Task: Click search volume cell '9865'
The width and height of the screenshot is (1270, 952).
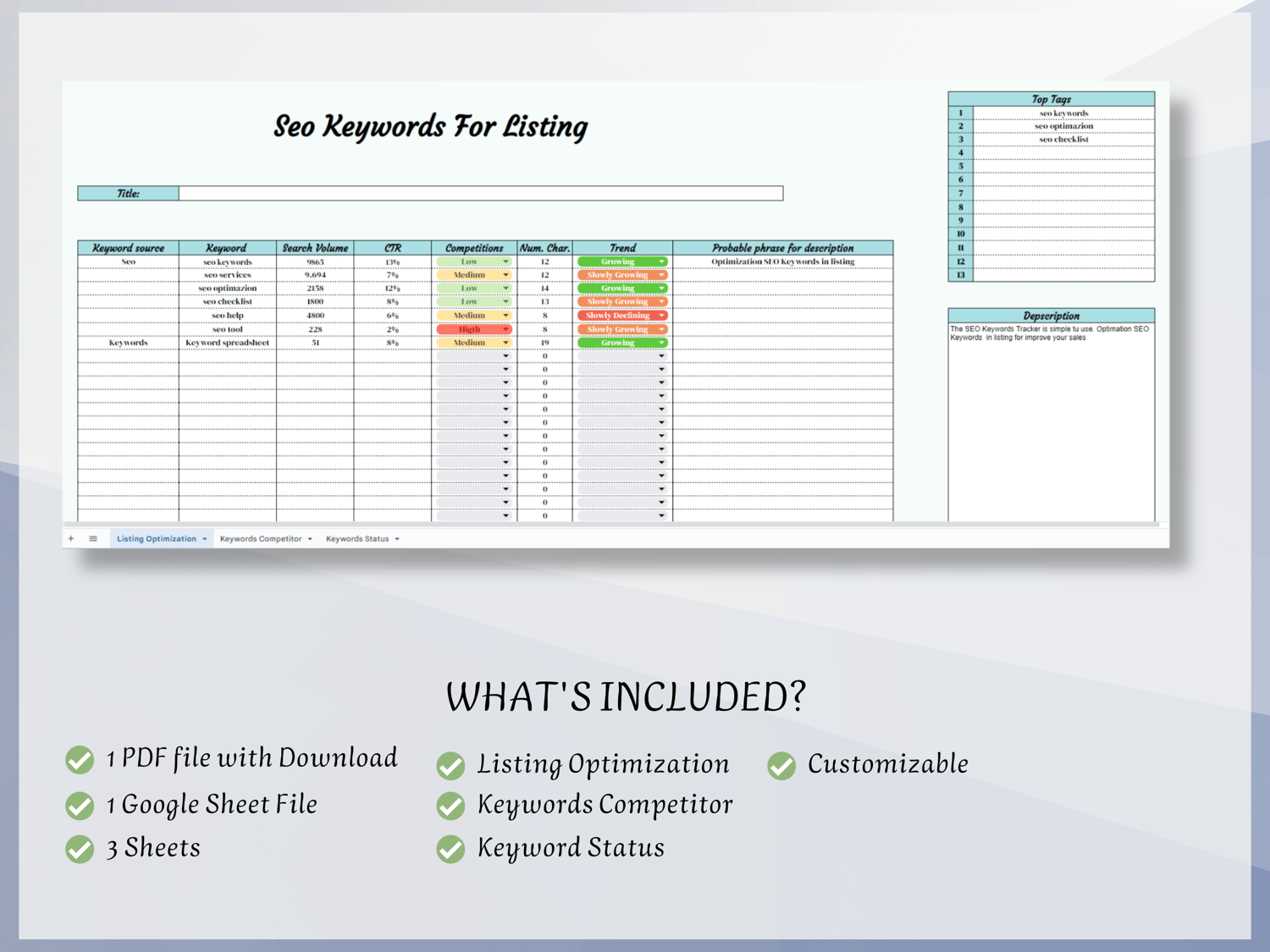Action: [315, 261]
